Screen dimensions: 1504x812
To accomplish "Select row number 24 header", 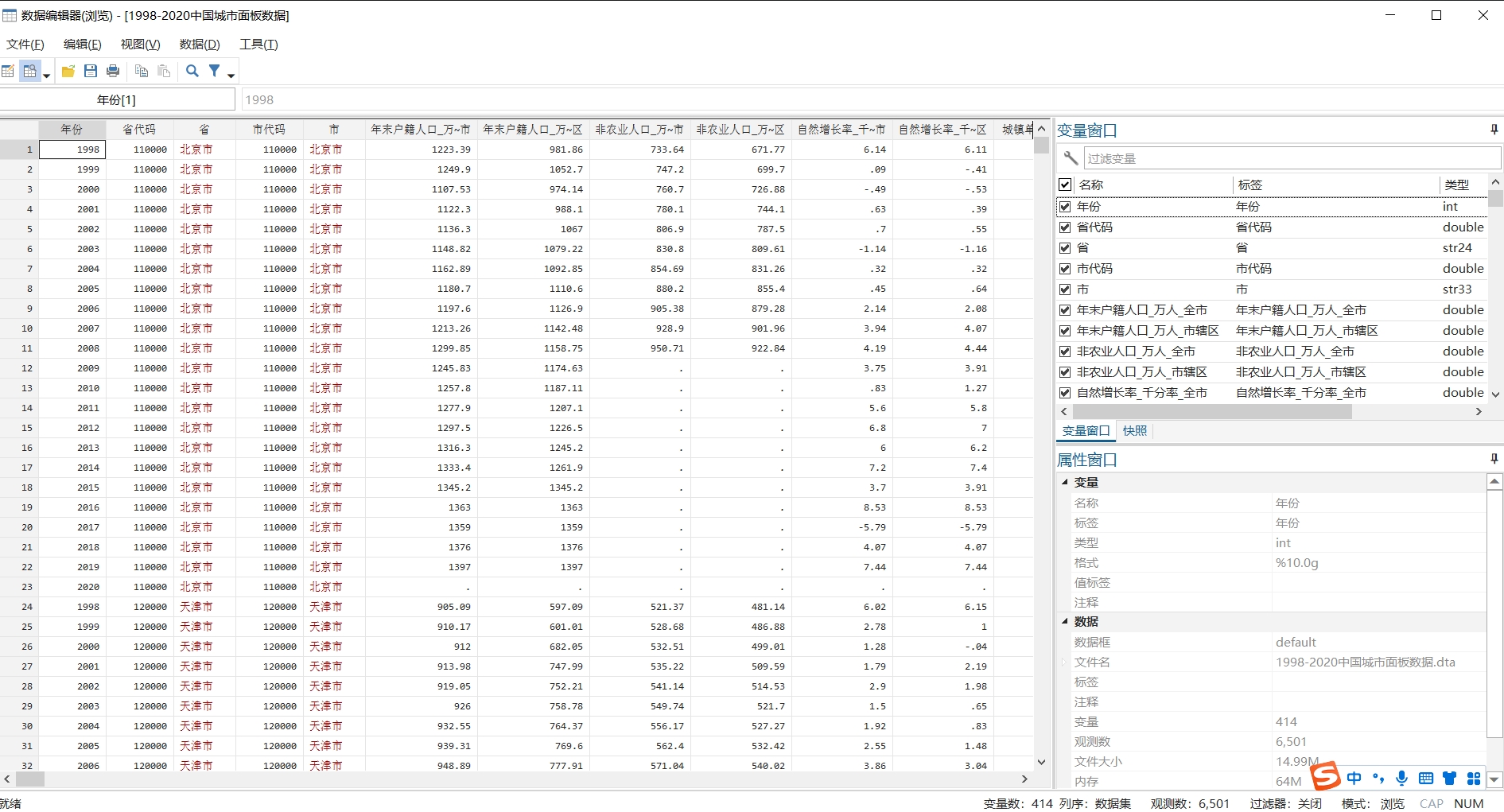I will pyautogui.click(x=19, y=607).
